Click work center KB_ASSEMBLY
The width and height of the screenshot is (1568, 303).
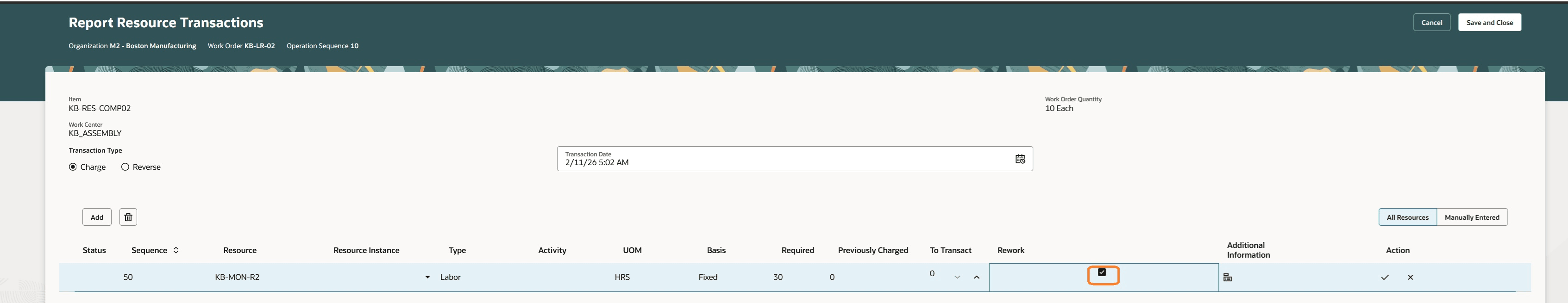95,133
